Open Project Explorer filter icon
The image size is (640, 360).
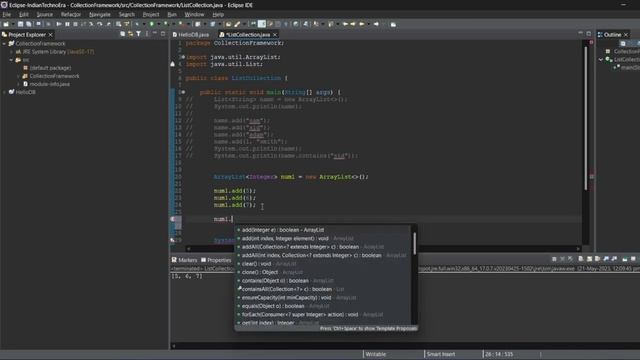click(x=138, y=34)
